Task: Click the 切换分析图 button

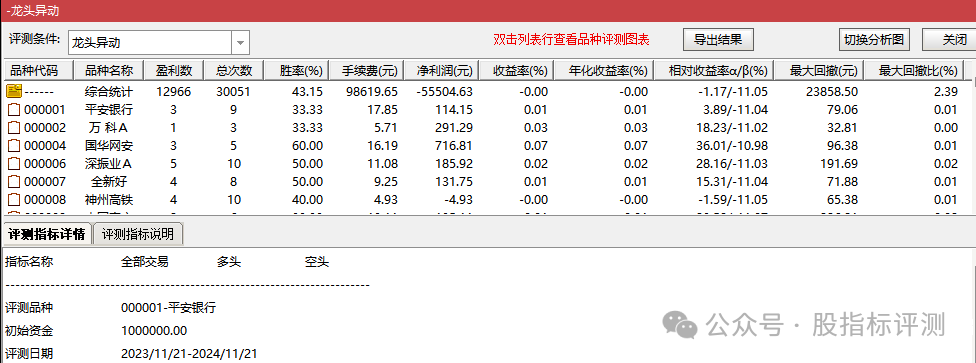Action: pyautogui.click(x=873, y=40)
